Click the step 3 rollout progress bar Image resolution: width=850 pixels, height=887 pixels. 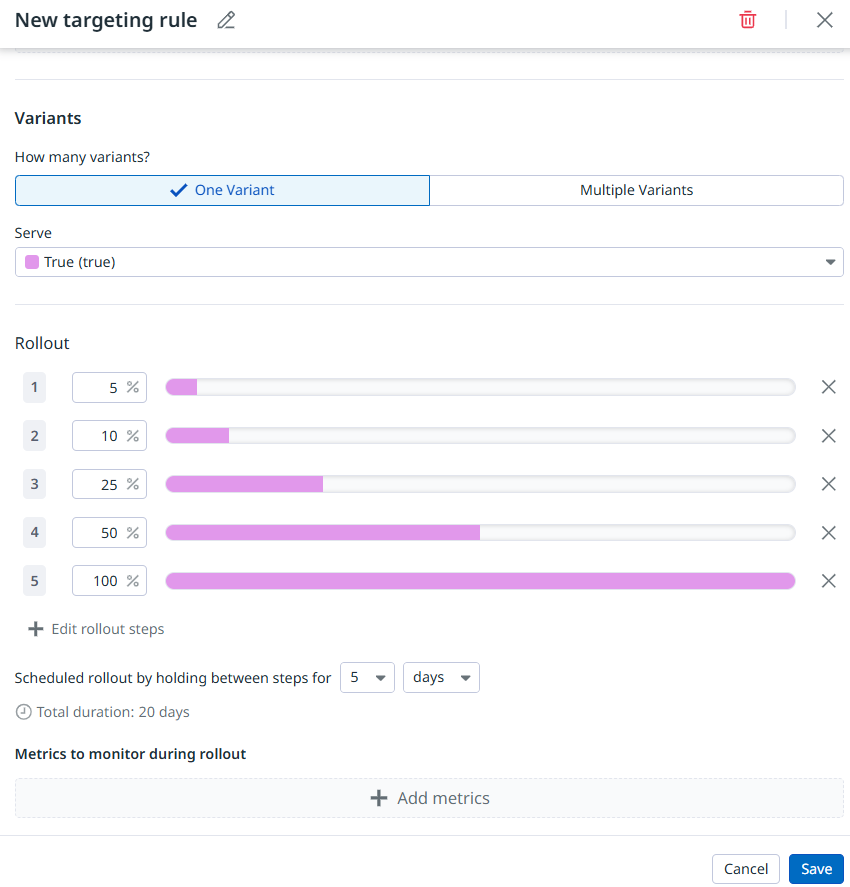click(480, 484)
